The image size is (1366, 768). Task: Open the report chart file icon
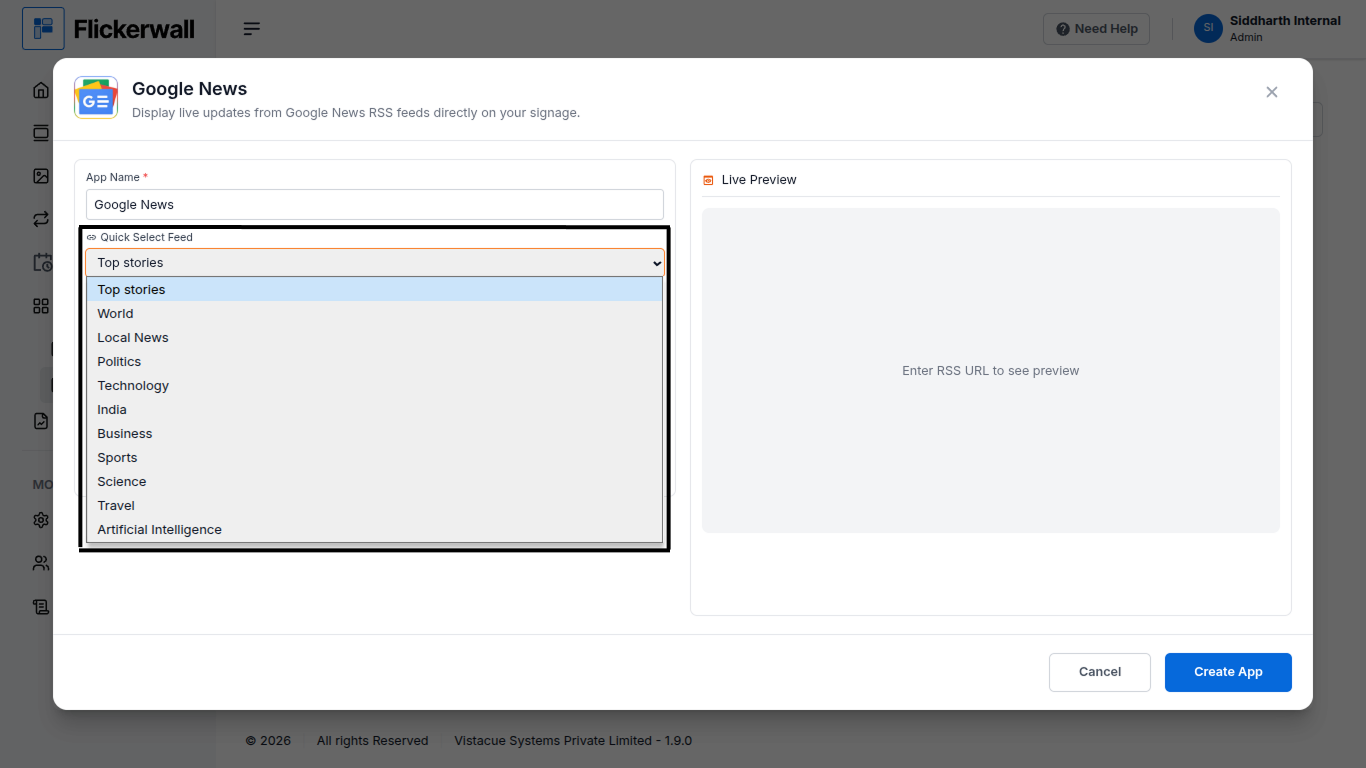click(41, 421)
